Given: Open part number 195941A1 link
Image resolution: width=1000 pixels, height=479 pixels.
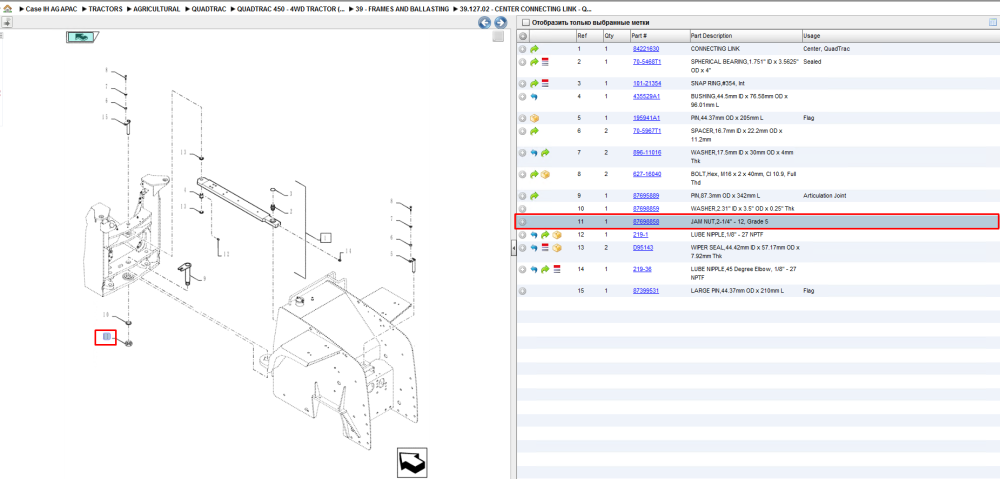Looking at the screenshot, I should 646,119.
